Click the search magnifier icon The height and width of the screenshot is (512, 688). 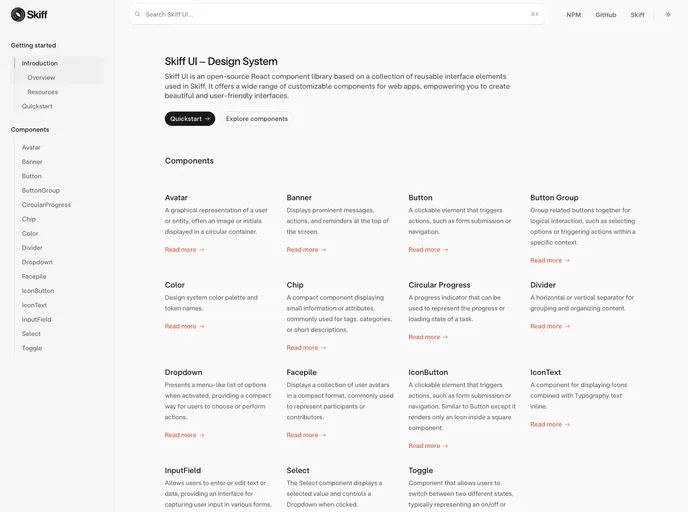click(137, 14)
